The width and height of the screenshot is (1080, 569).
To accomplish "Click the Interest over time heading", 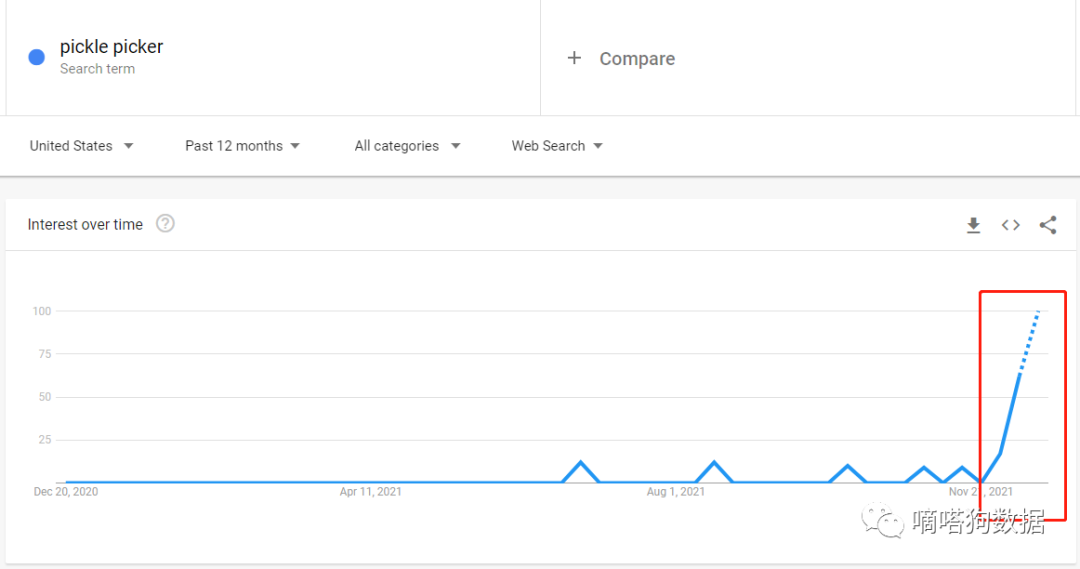I will [85, 225].
